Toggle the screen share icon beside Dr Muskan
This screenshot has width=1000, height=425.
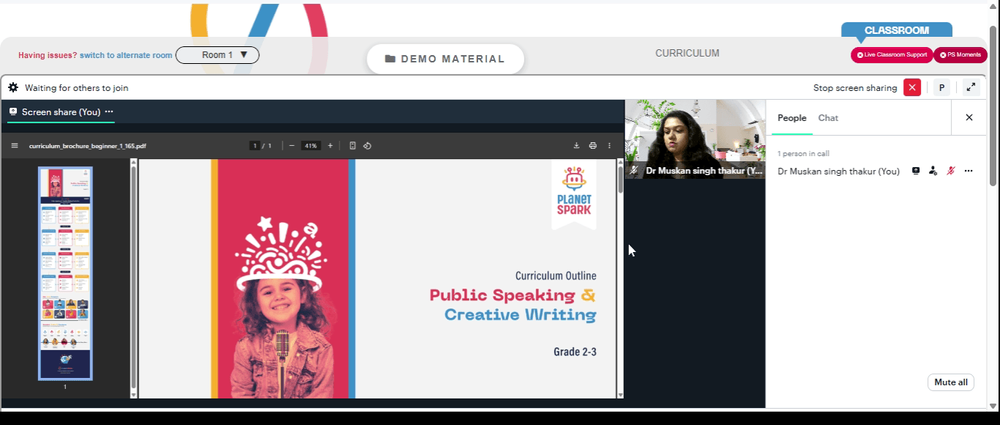916,171
